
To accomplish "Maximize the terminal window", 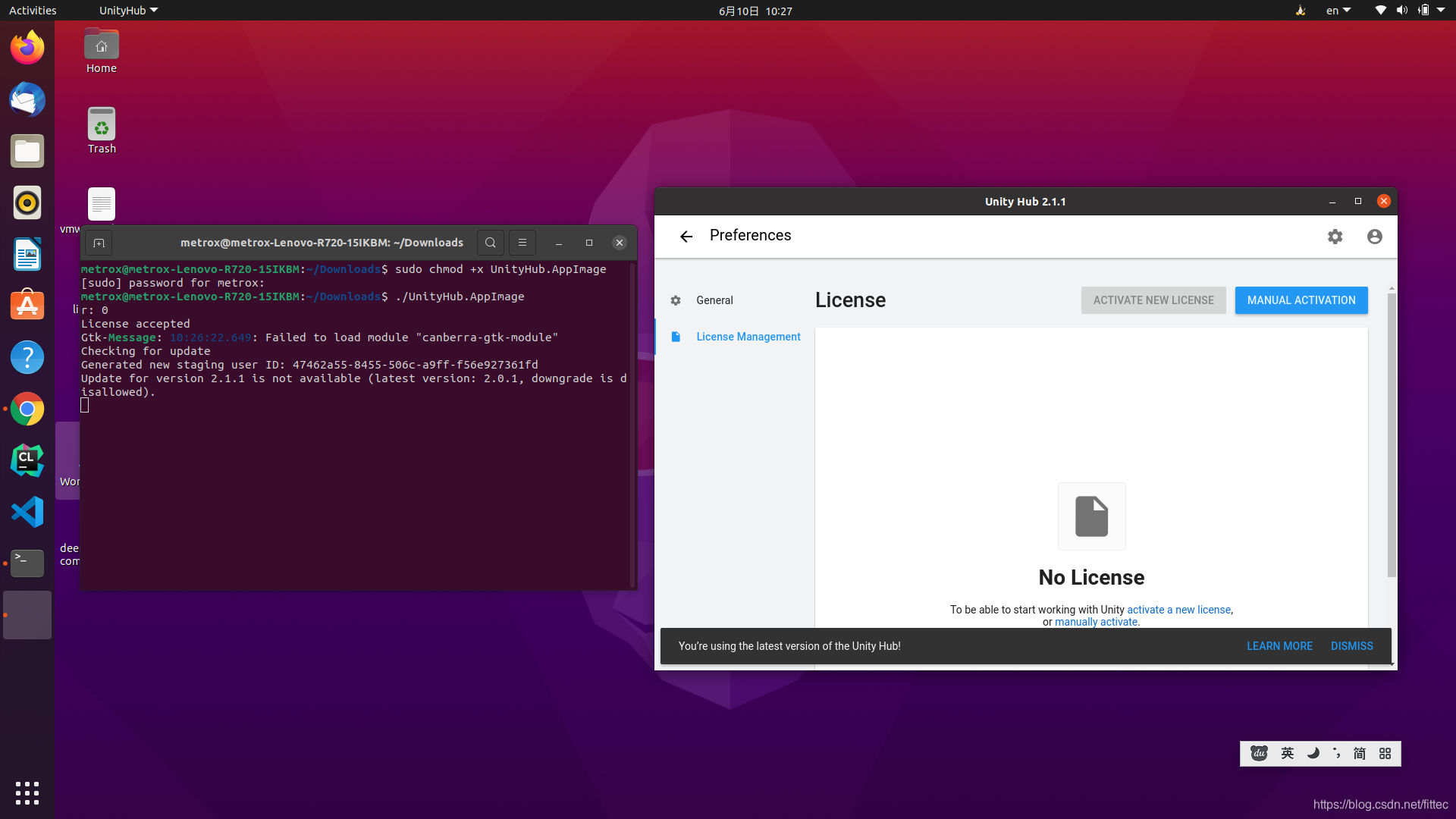I will [x=589, y=243].
